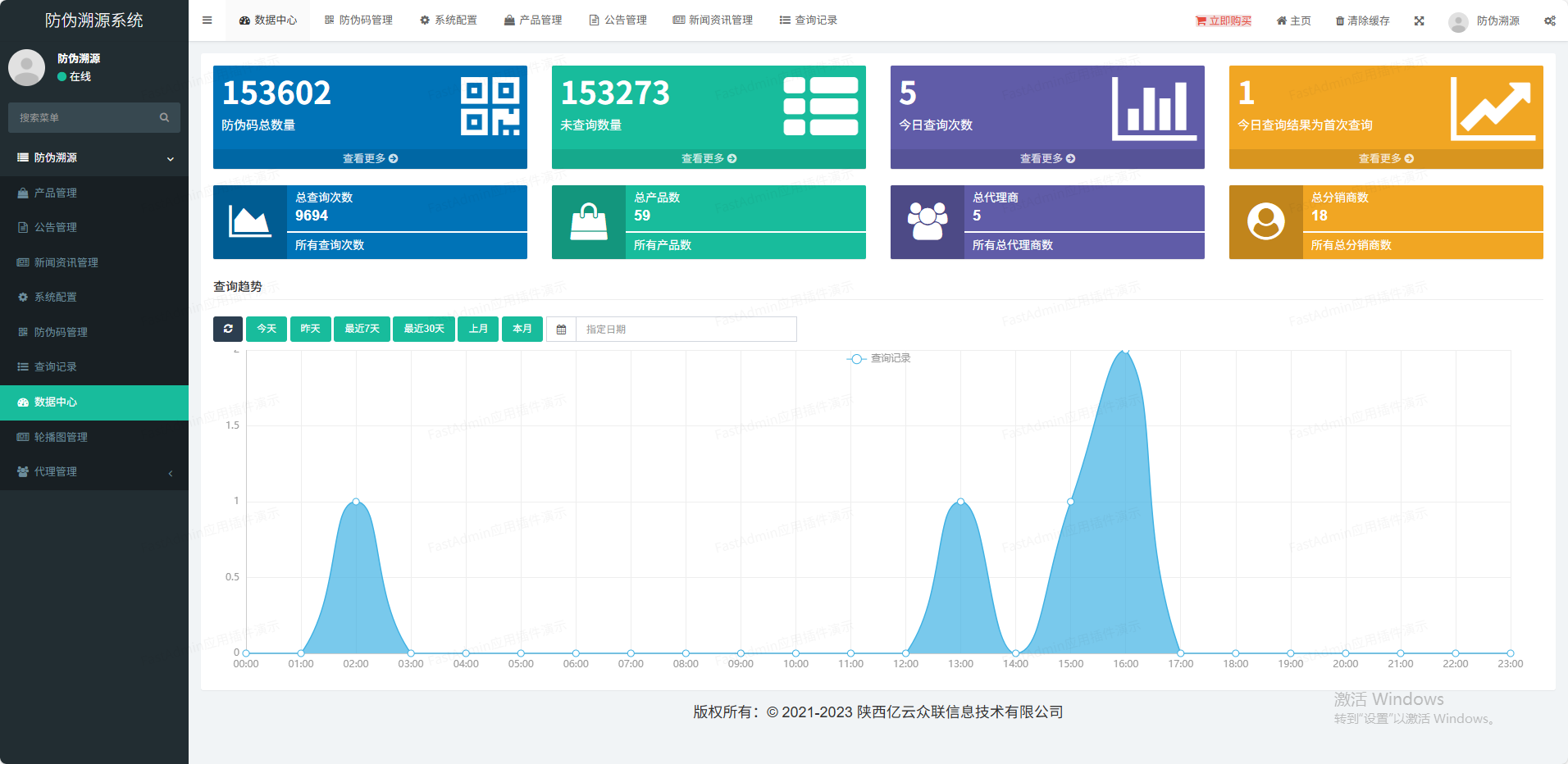Viewport: 1568px width, 764px height.
Task: Click the 指定日期 date input field
Action: [x=686, y=330]
